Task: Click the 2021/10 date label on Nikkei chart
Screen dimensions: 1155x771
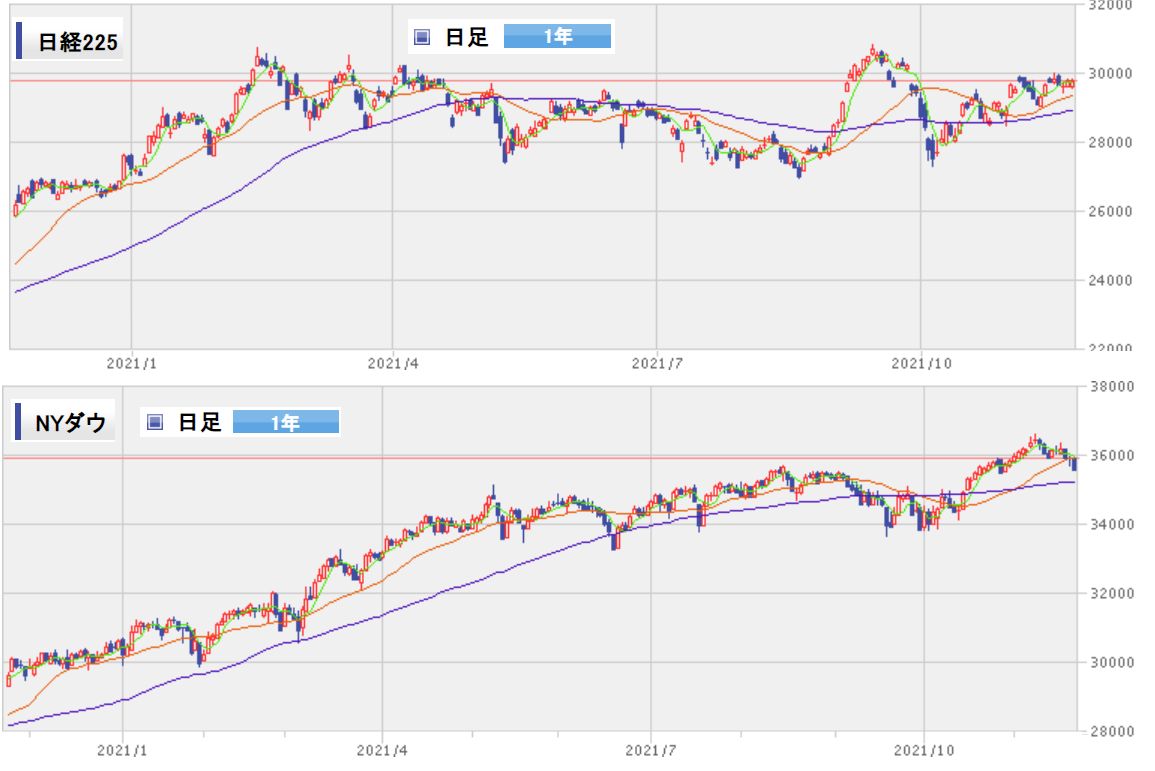Action: coord(921,363)
